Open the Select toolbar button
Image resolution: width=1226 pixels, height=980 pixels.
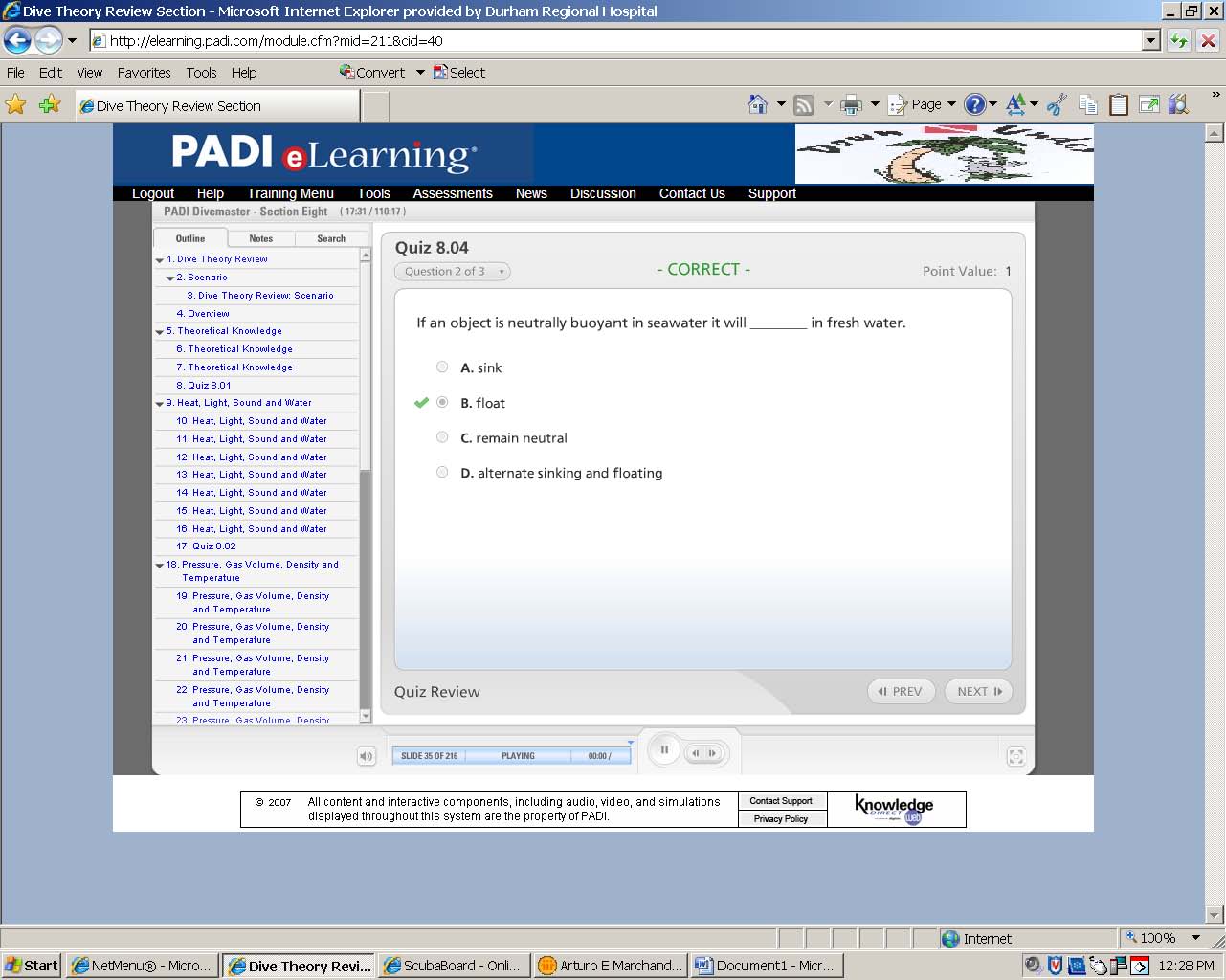click(x=459, y=72)
